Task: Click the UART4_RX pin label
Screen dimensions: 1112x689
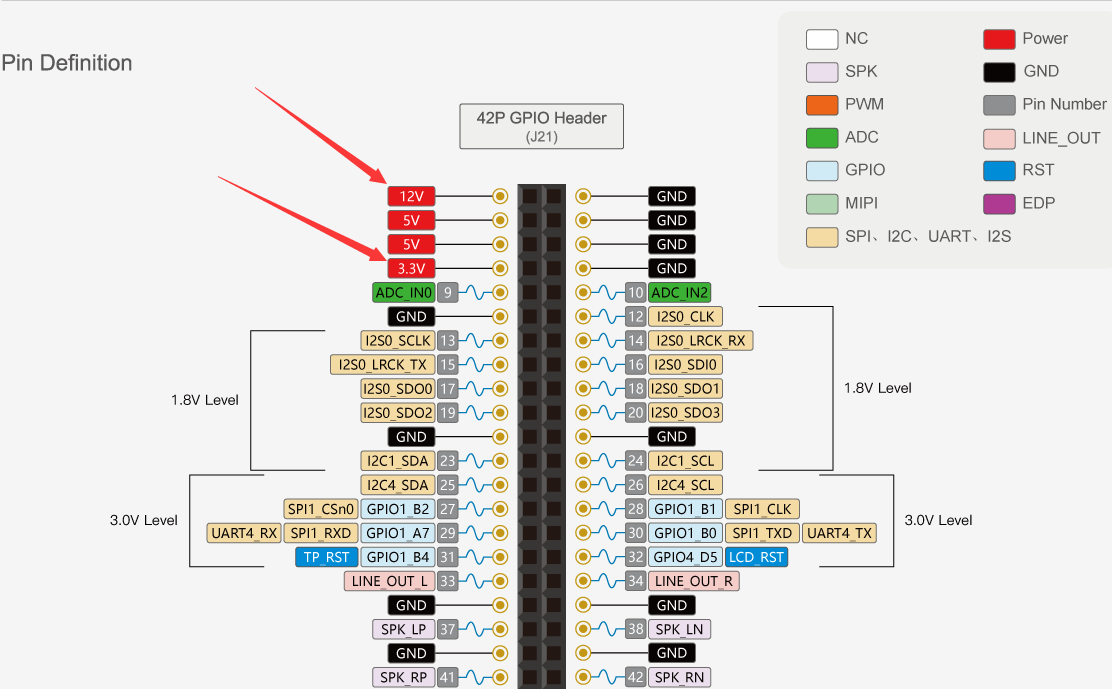Action: click(x=244, y=533)
